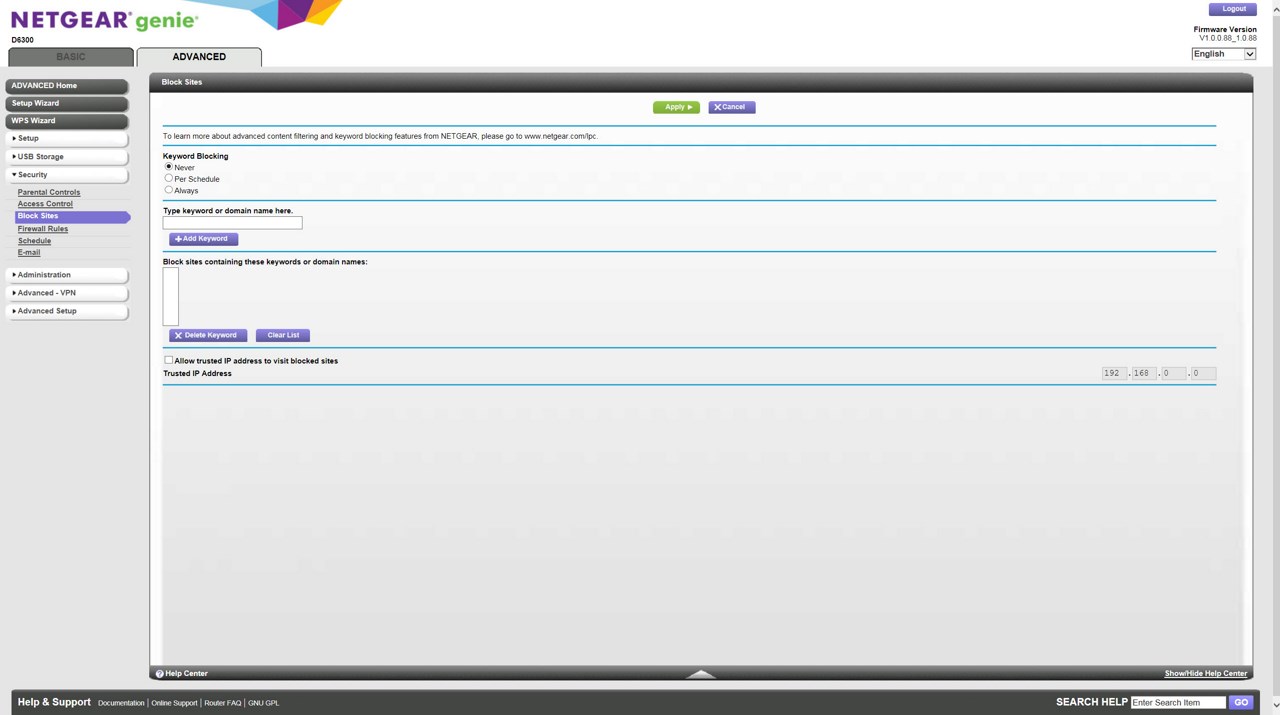Expand the USB Storage menu section

point(68,157)
